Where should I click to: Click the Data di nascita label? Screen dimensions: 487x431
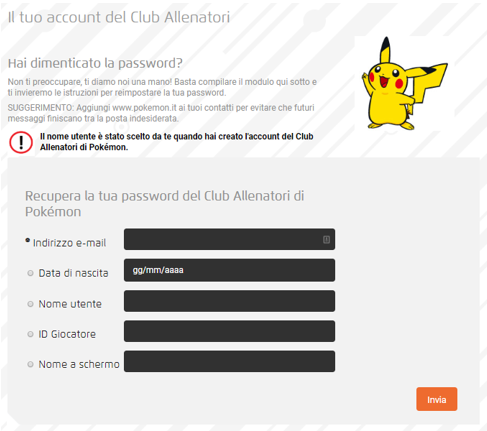click(73, 273)
